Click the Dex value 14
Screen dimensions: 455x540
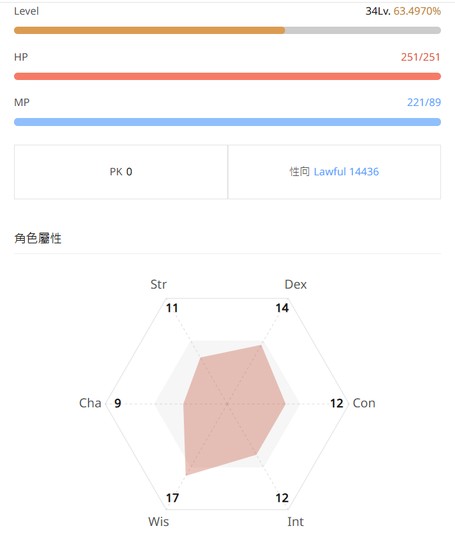coord(282,308)
